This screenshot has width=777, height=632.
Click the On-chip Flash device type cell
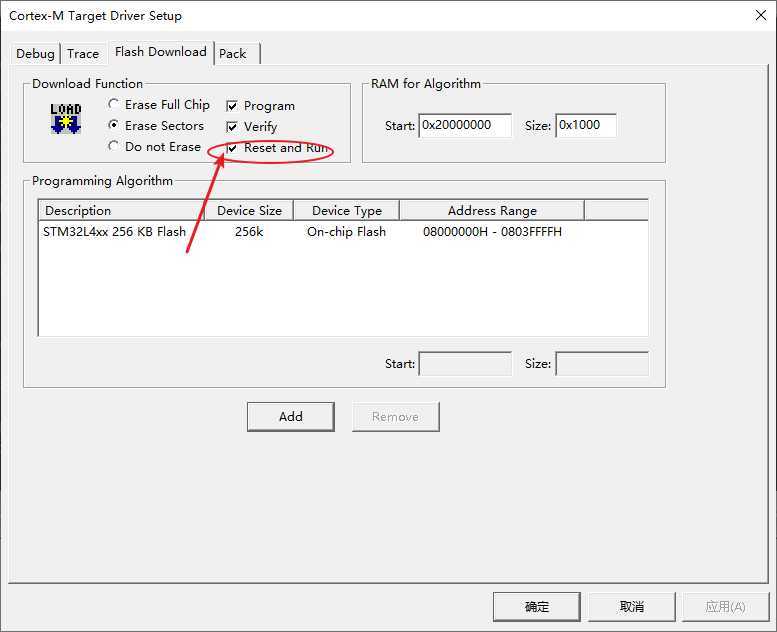pyautogui.click(x=346, y=231)
